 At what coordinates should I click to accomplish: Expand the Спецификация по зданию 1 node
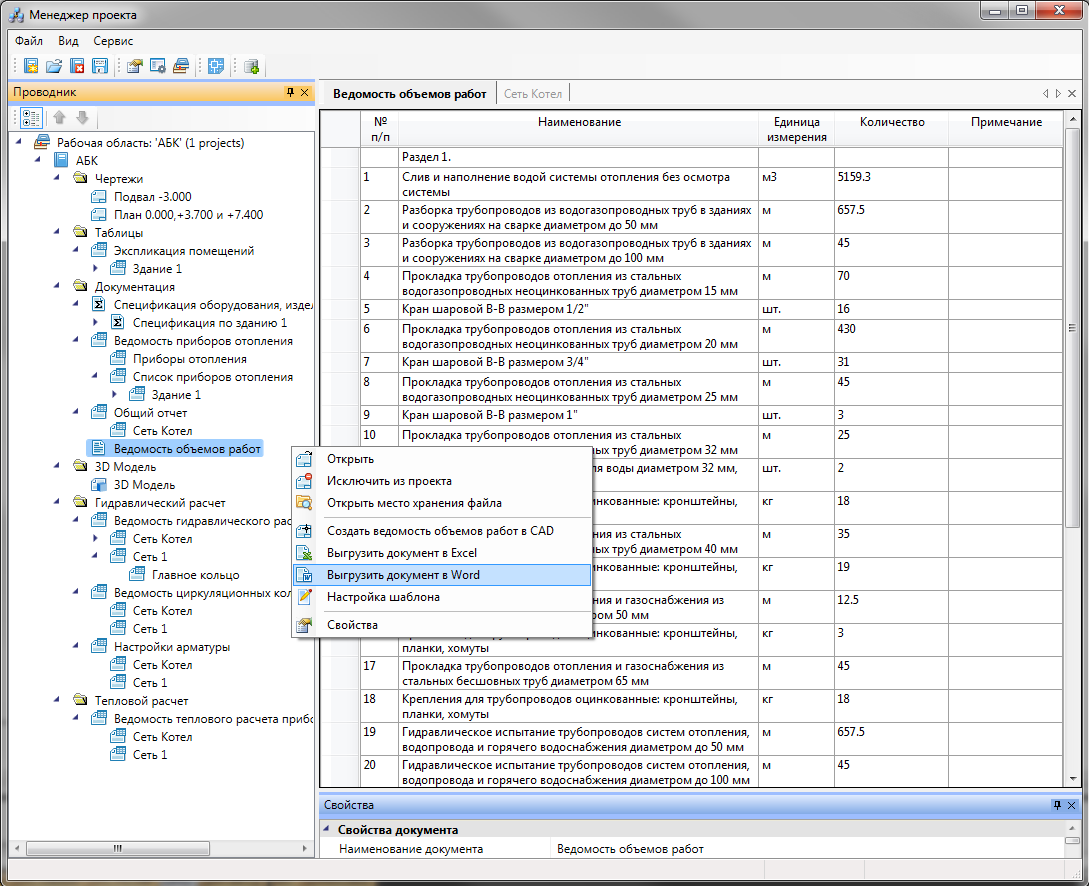[96, 322]
